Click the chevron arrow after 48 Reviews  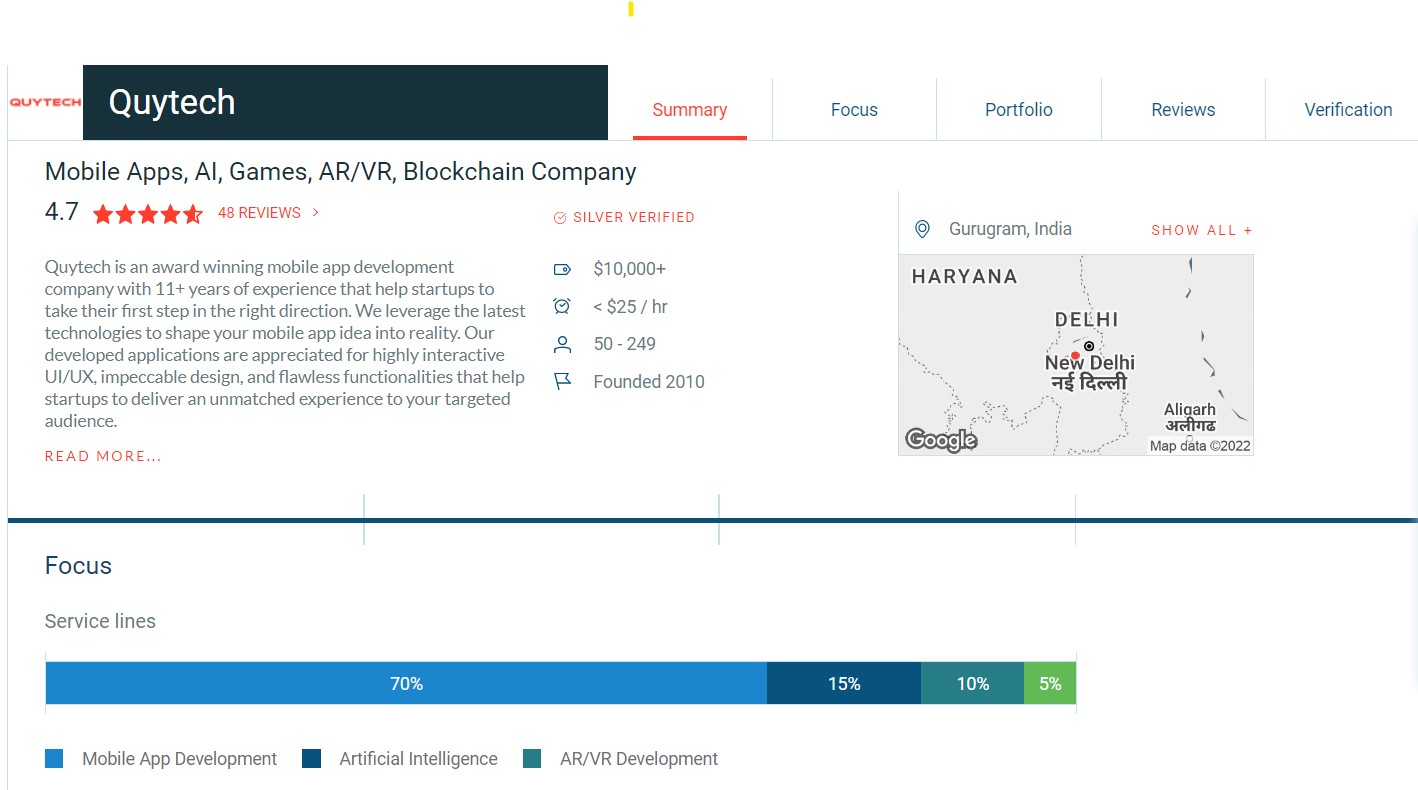click(x=316, y=213)
